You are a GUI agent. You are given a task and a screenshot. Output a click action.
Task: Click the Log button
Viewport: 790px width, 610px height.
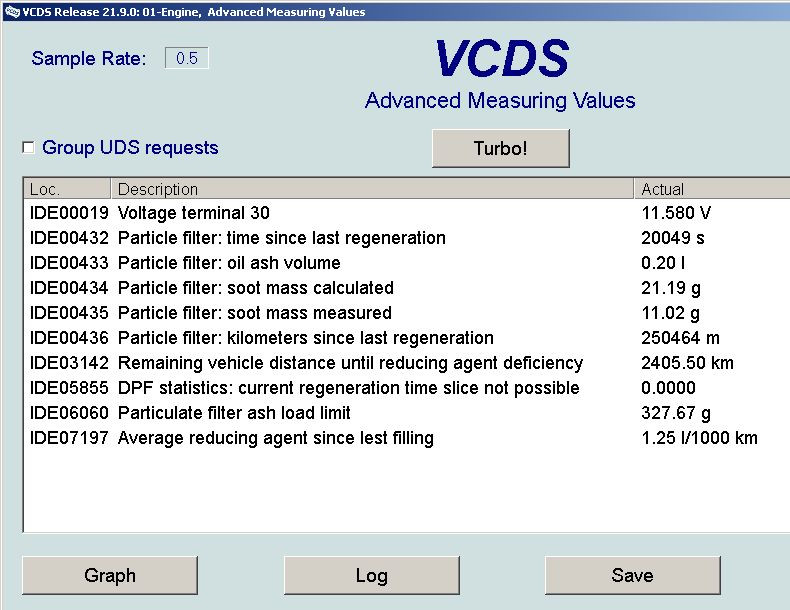(372, 575)
